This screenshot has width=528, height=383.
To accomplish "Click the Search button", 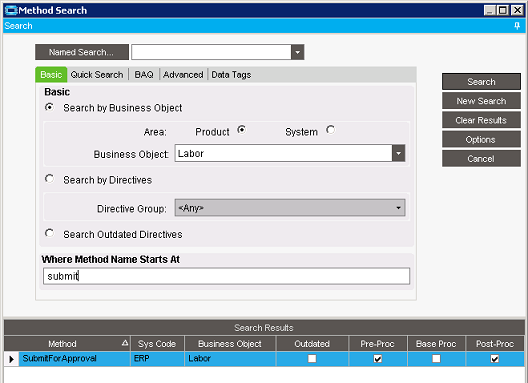I will coord(481,82).
